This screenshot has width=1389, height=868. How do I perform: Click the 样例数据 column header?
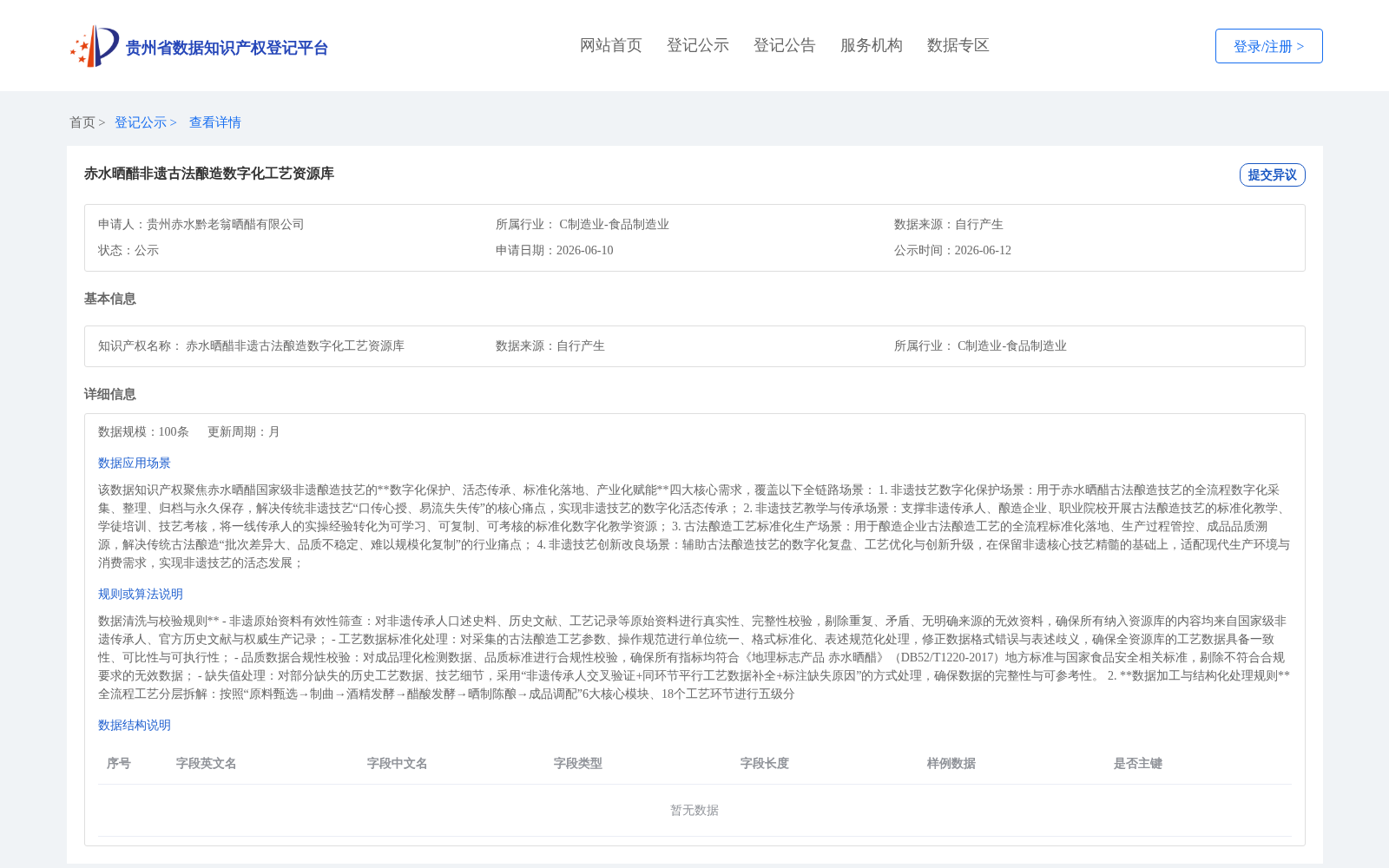tap(951, 763)
